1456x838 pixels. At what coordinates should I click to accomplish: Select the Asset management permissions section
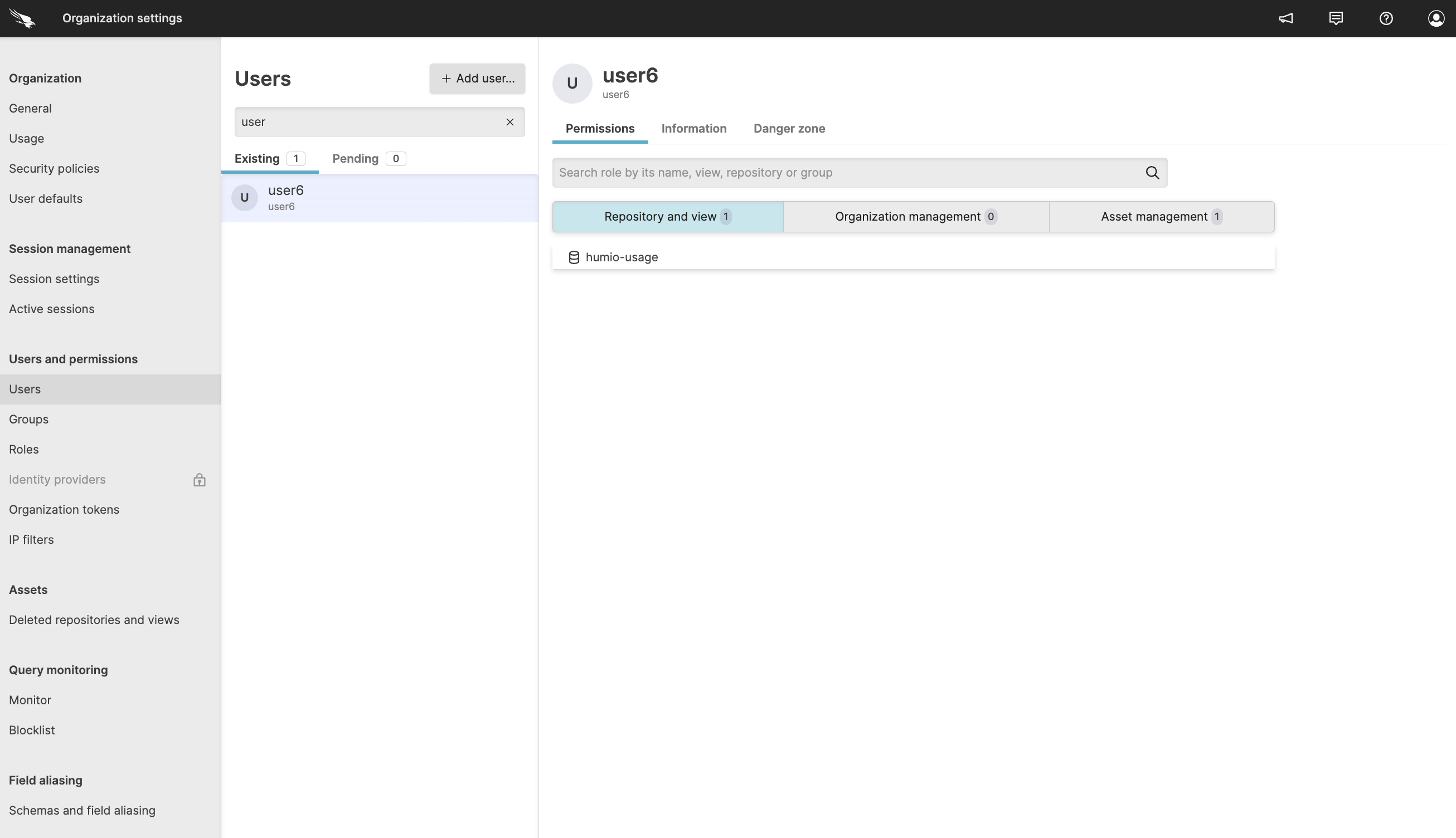(1161, 217)
